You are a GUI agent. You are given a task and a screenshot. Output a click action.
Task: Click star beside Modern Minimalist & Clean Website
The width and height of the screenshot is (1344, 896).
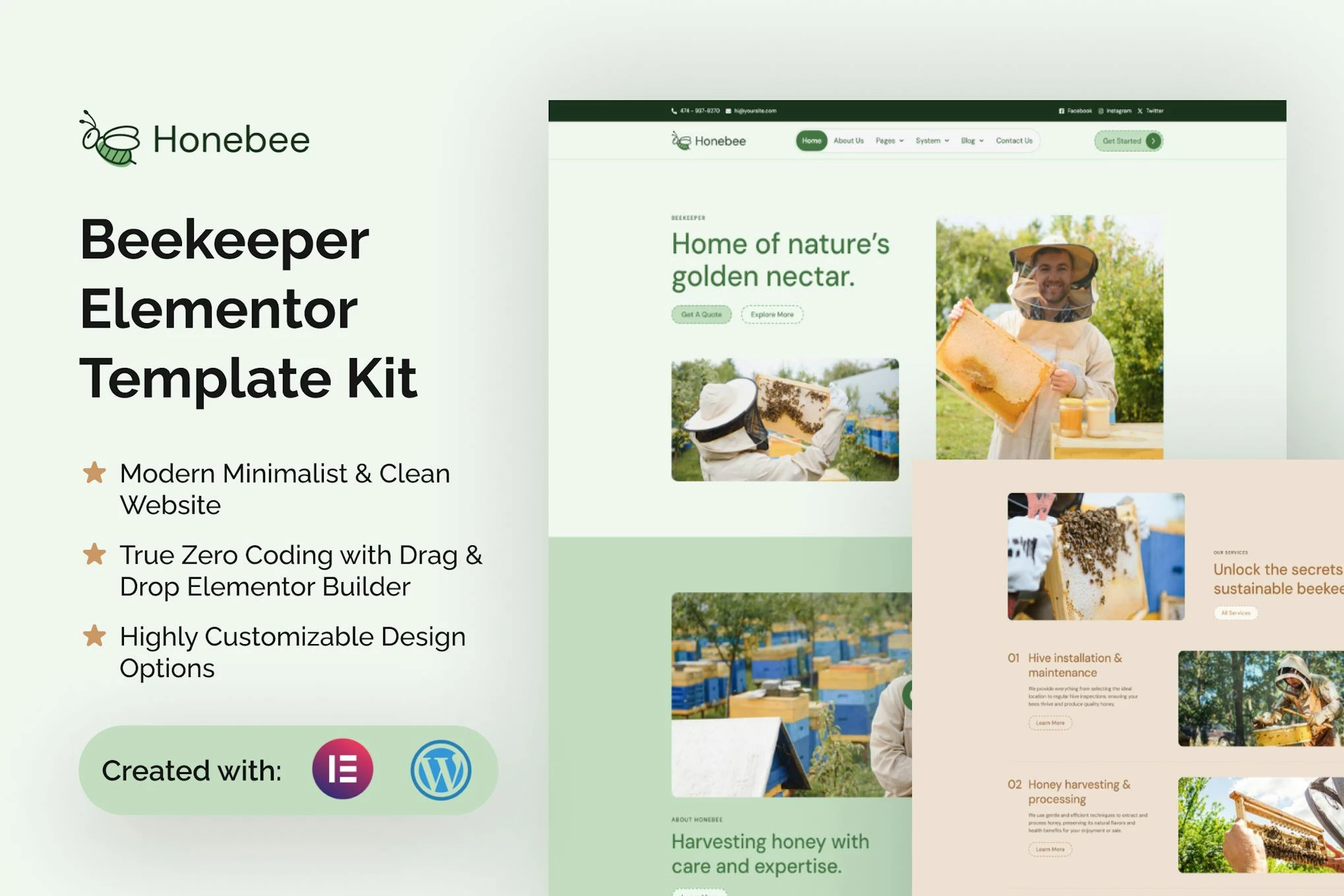point(94,472)
